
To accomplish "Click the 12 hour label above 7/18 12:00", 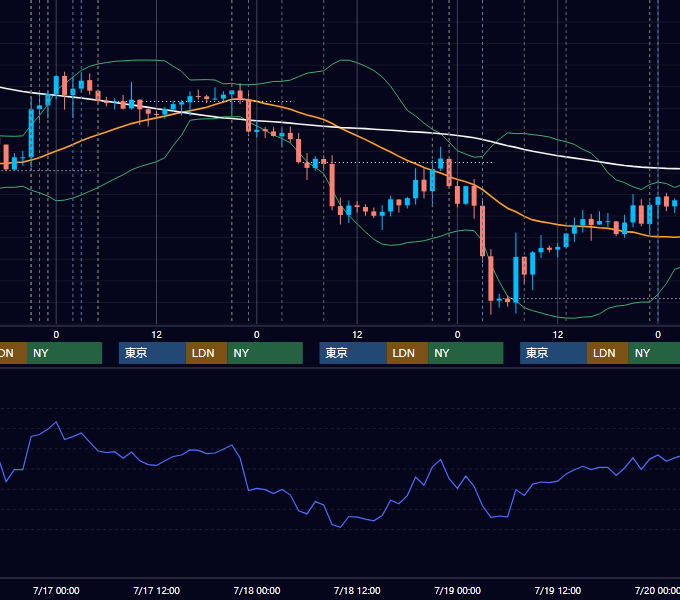I will click(x=357, y=335).
